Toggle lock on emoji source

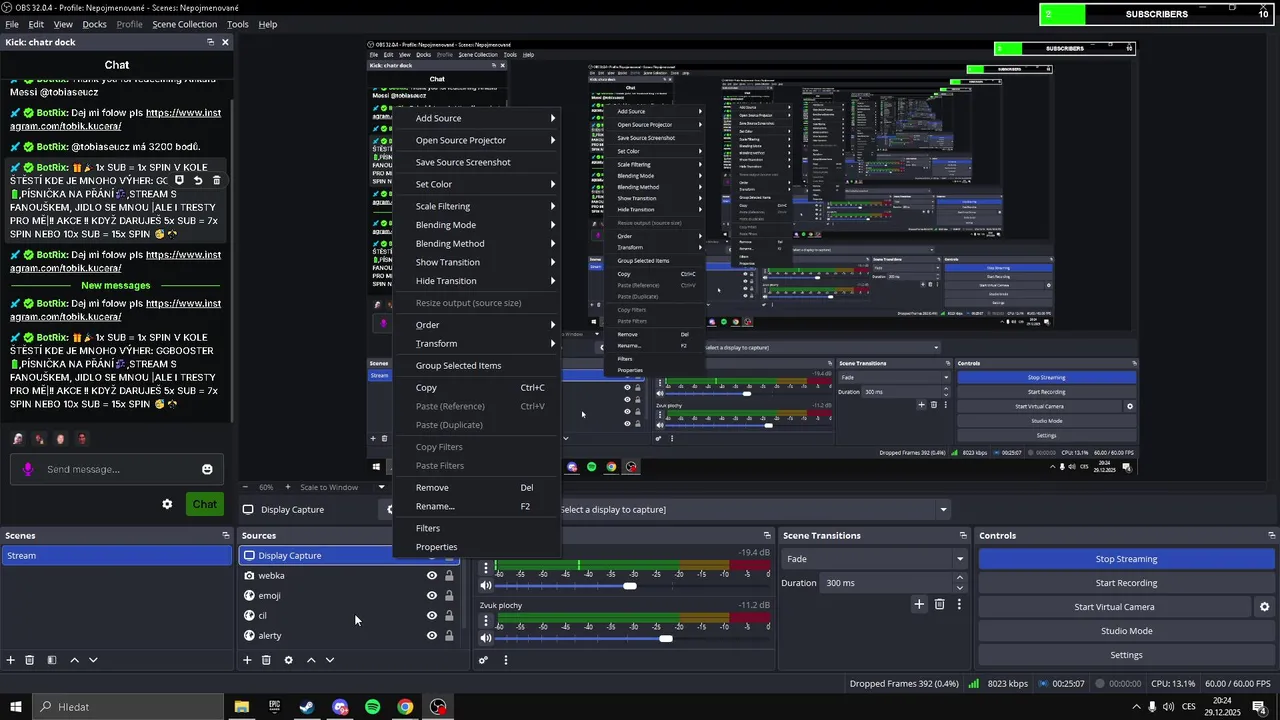pyautogui.click(x=449, y=595)
